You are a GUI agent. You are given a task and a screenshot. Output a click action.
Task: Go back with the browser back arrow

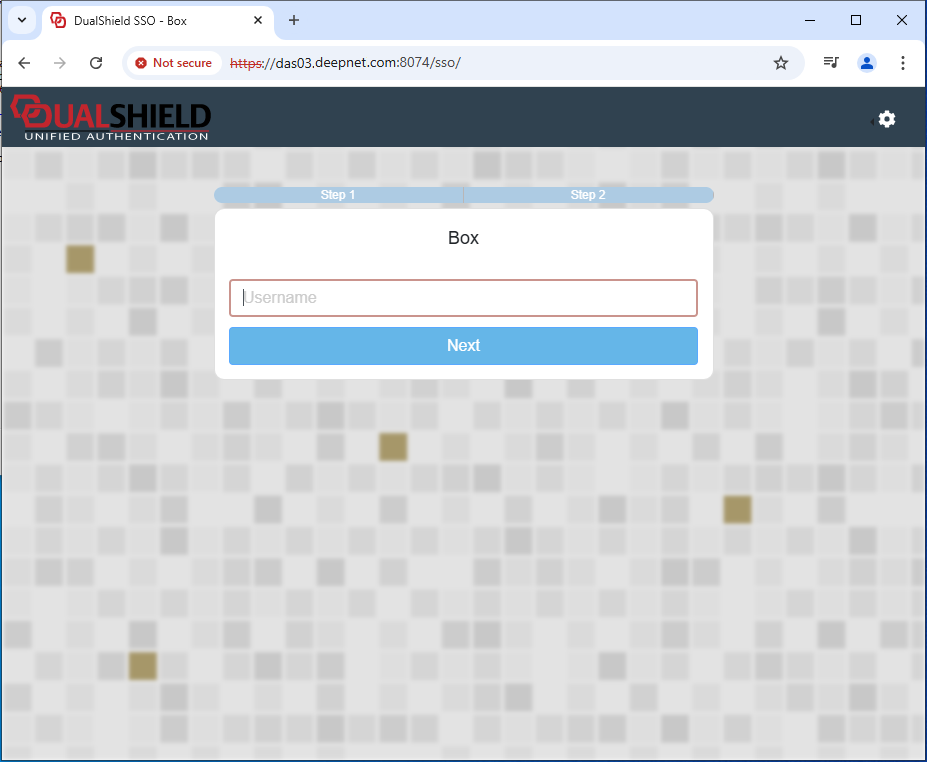24,63
